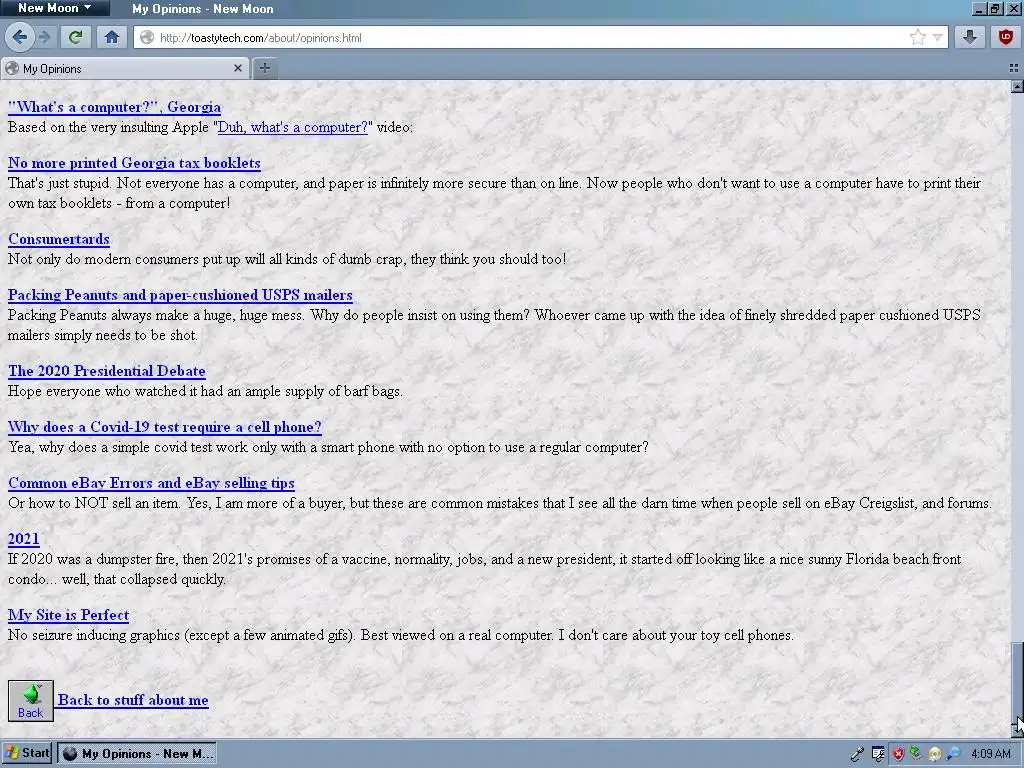The image size is (1024, 768).
Task: Open the URL history dropdown arrow
Action: point(937,37)
